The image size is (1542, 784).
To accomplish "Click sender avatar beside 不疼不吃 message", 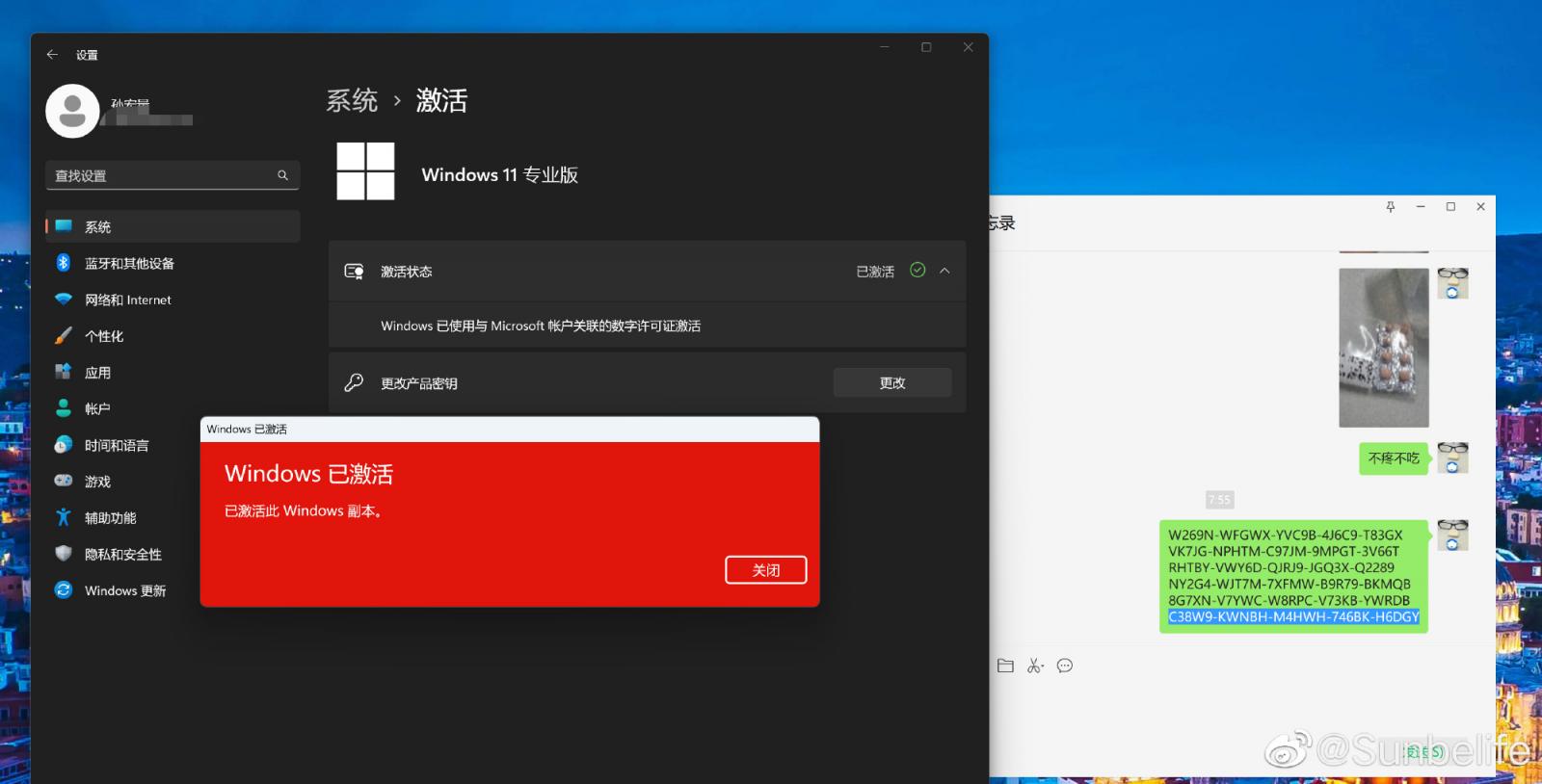I will pos(1452,457).
